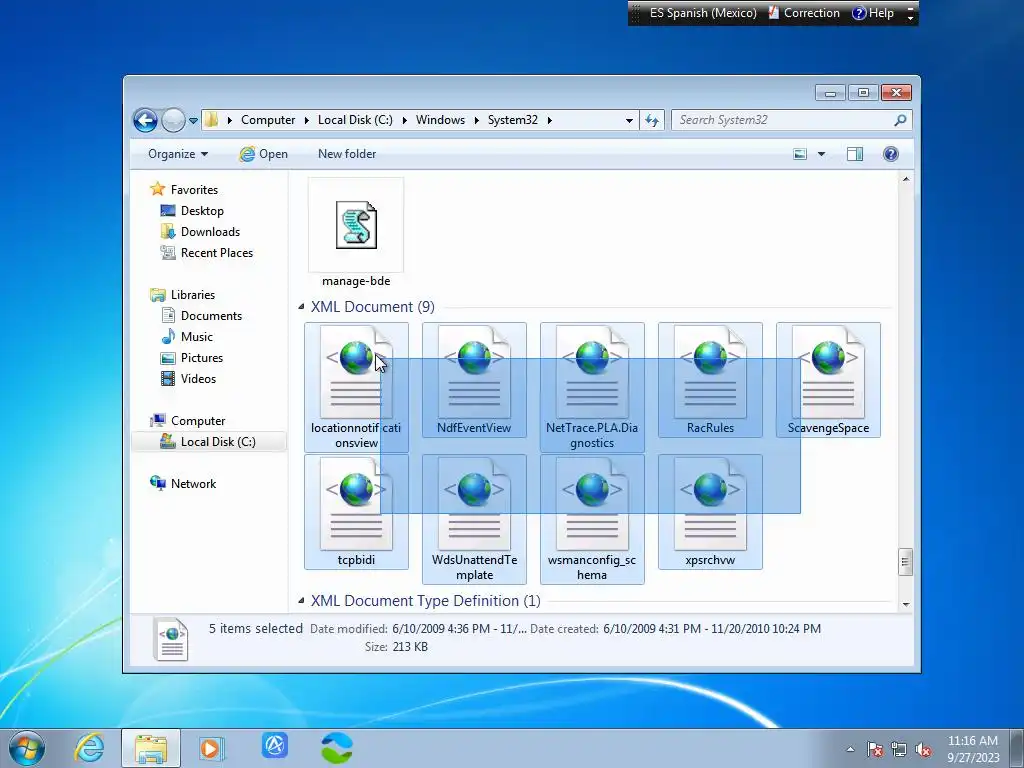This screenshot has width=1024, height=768.
Task: Select System32 breadcrumb segment
Action: point(513,120)
